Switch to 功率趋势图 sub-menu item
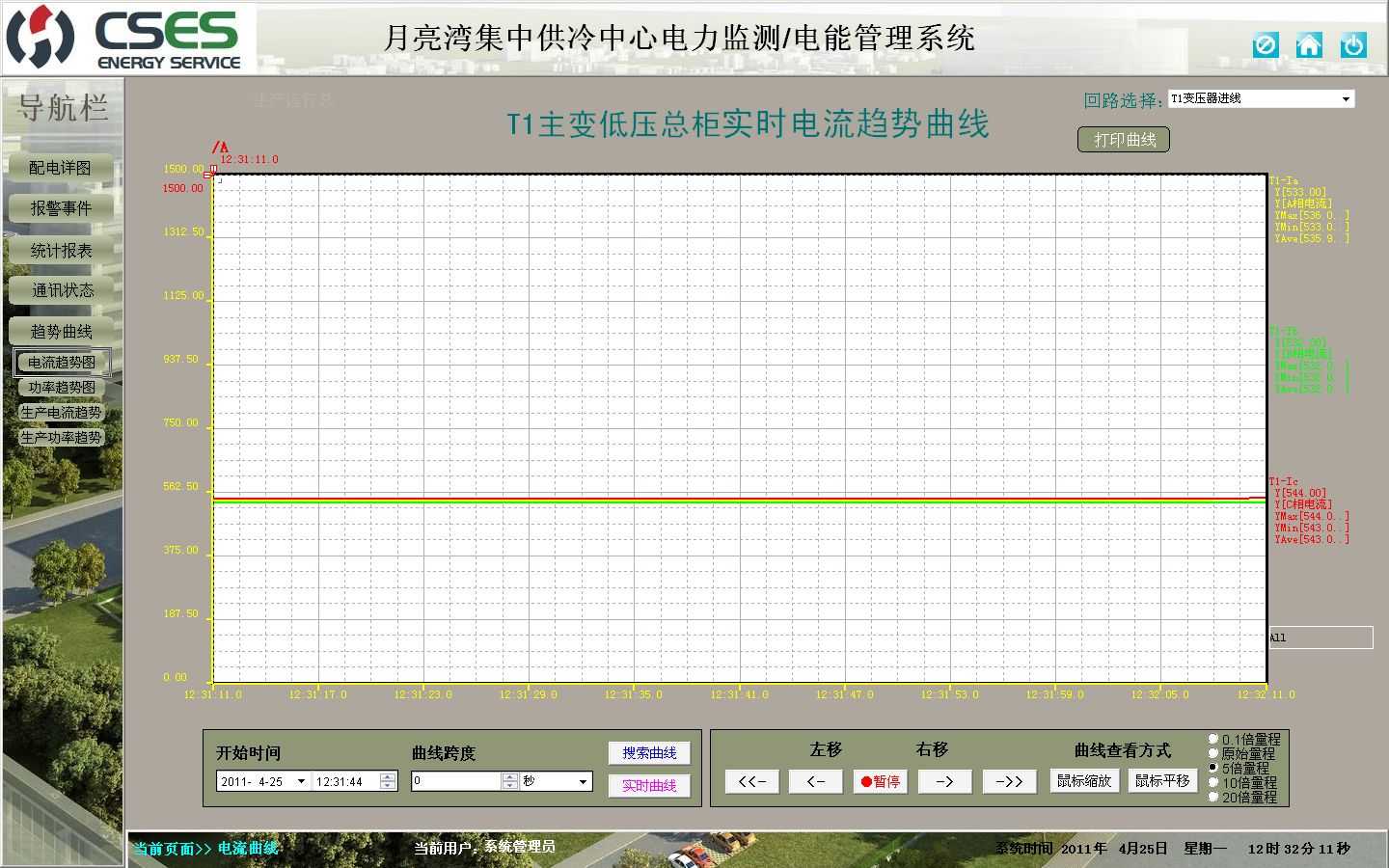This screenshot has width=1389, height=868. [62, 388]
